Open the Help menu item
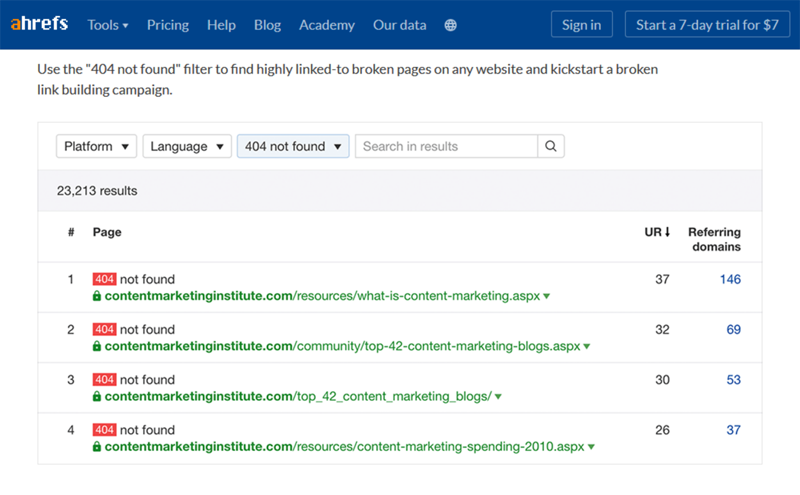This screenshot has width=800, height=495. click(221, 25)
